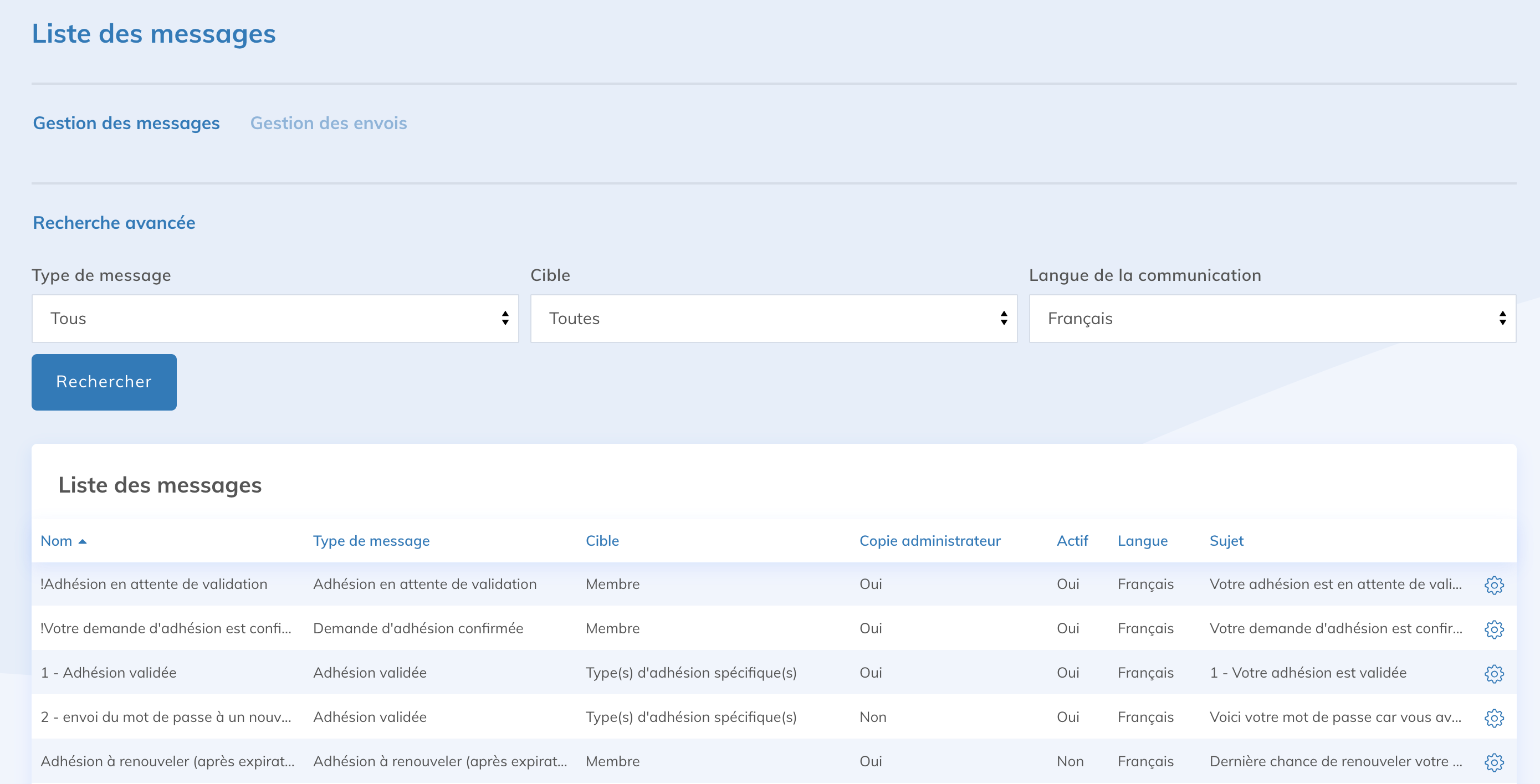Viewport: 1540px width, 784px height.
Task: Click gear icon for 1 - Adhésion validée
Action: click(x=1493, y=673)
